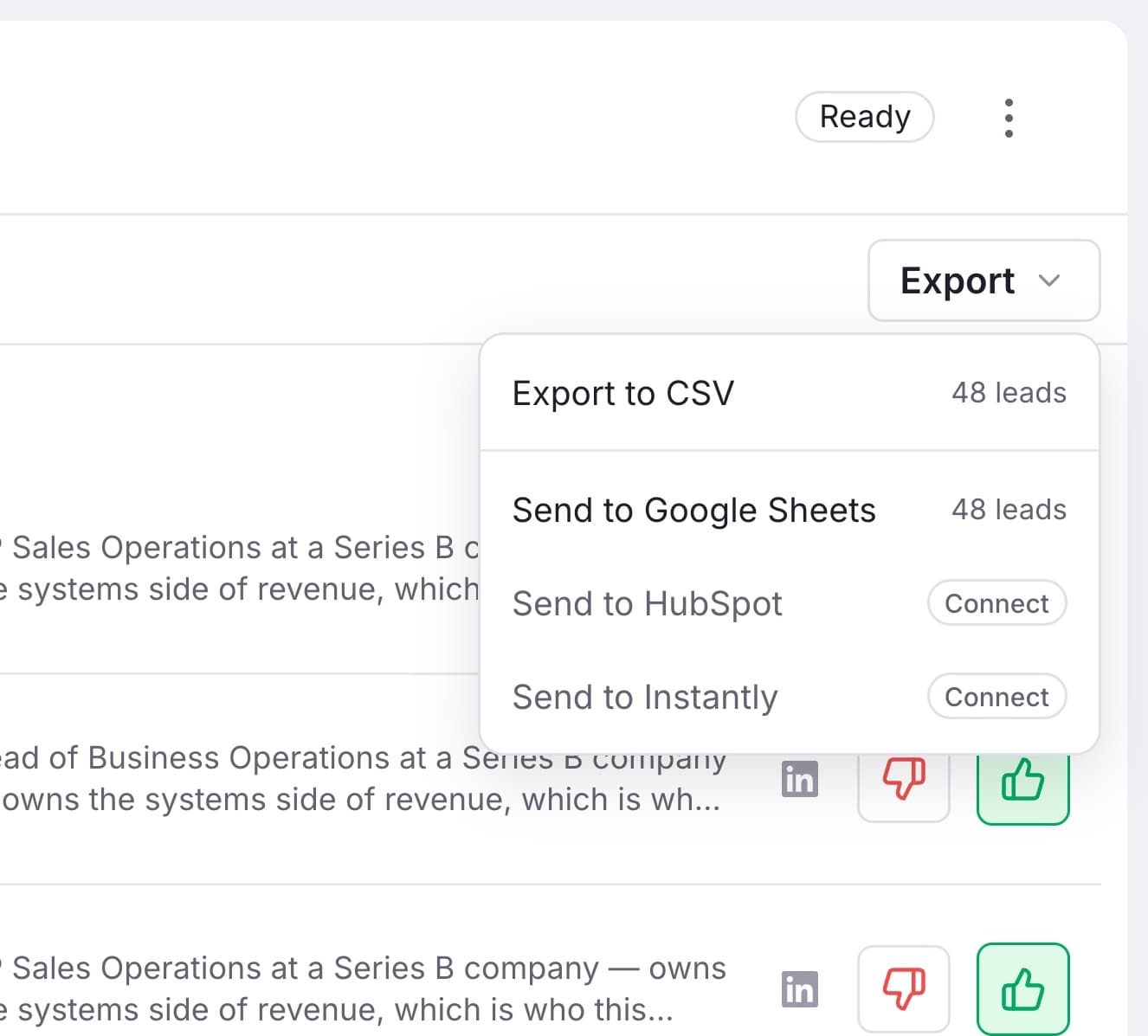Image resolution: width=1148 pixels, height=1036 pixels.
Task: Open the three-dot more options menu
Action: pyautogui.click(x=1009, y=118)
